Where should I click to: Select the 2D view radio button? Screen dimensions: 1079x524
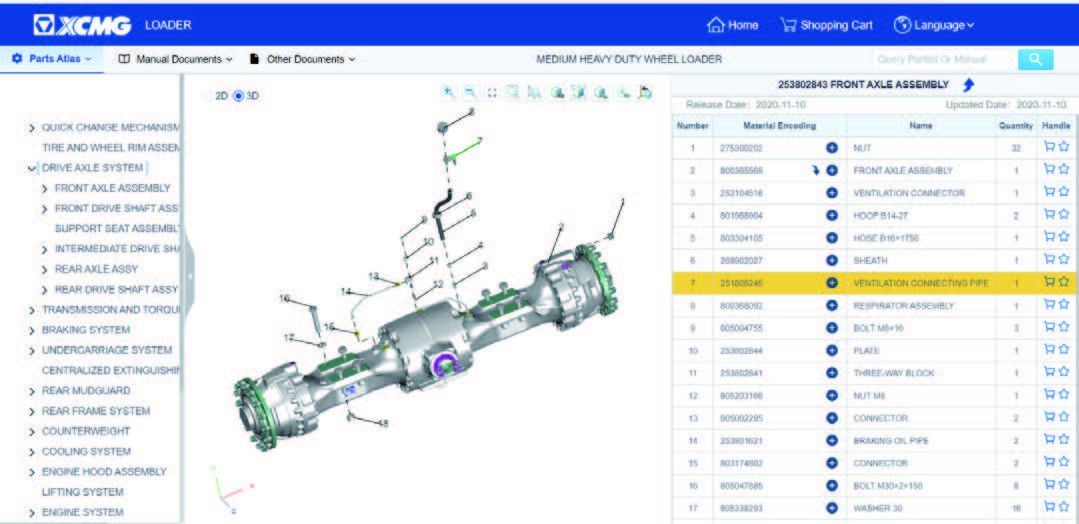(x=208, y=96)
